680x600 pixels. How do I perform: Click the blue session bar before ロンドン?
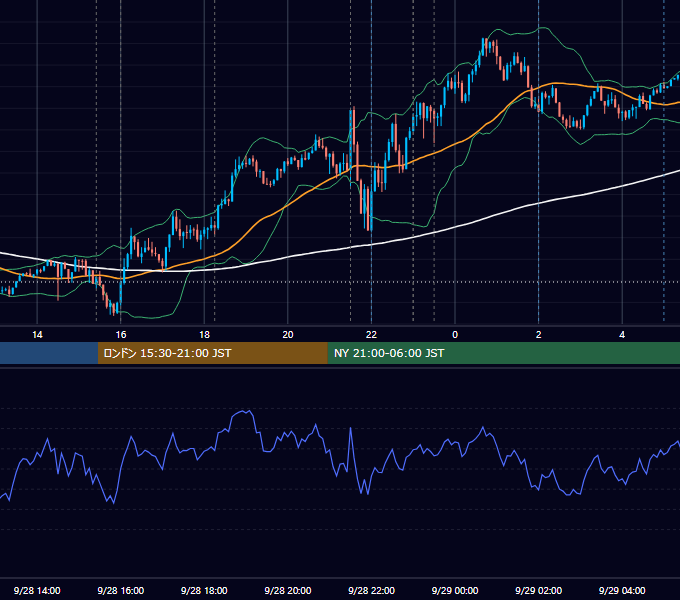point(49,353)
